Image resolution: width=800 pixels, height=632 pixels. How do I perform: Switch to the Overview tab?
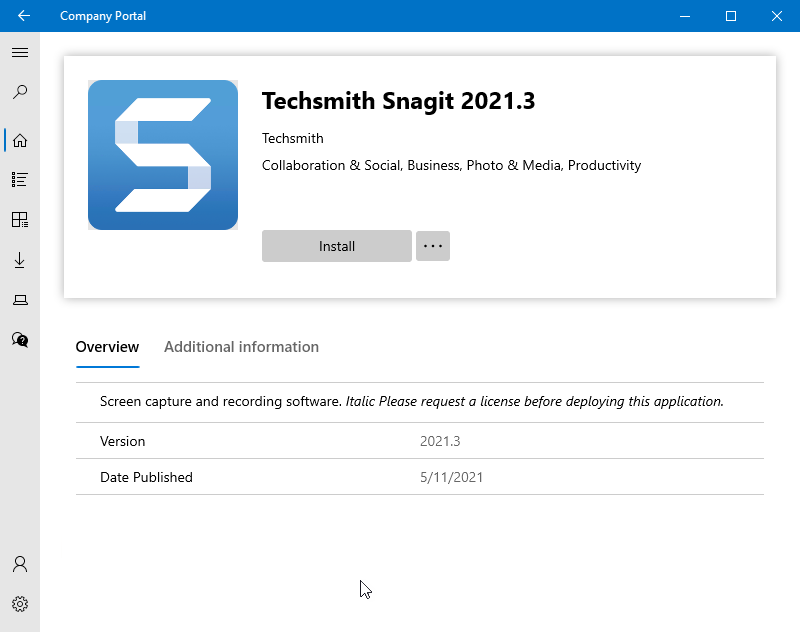coord(107,347)
